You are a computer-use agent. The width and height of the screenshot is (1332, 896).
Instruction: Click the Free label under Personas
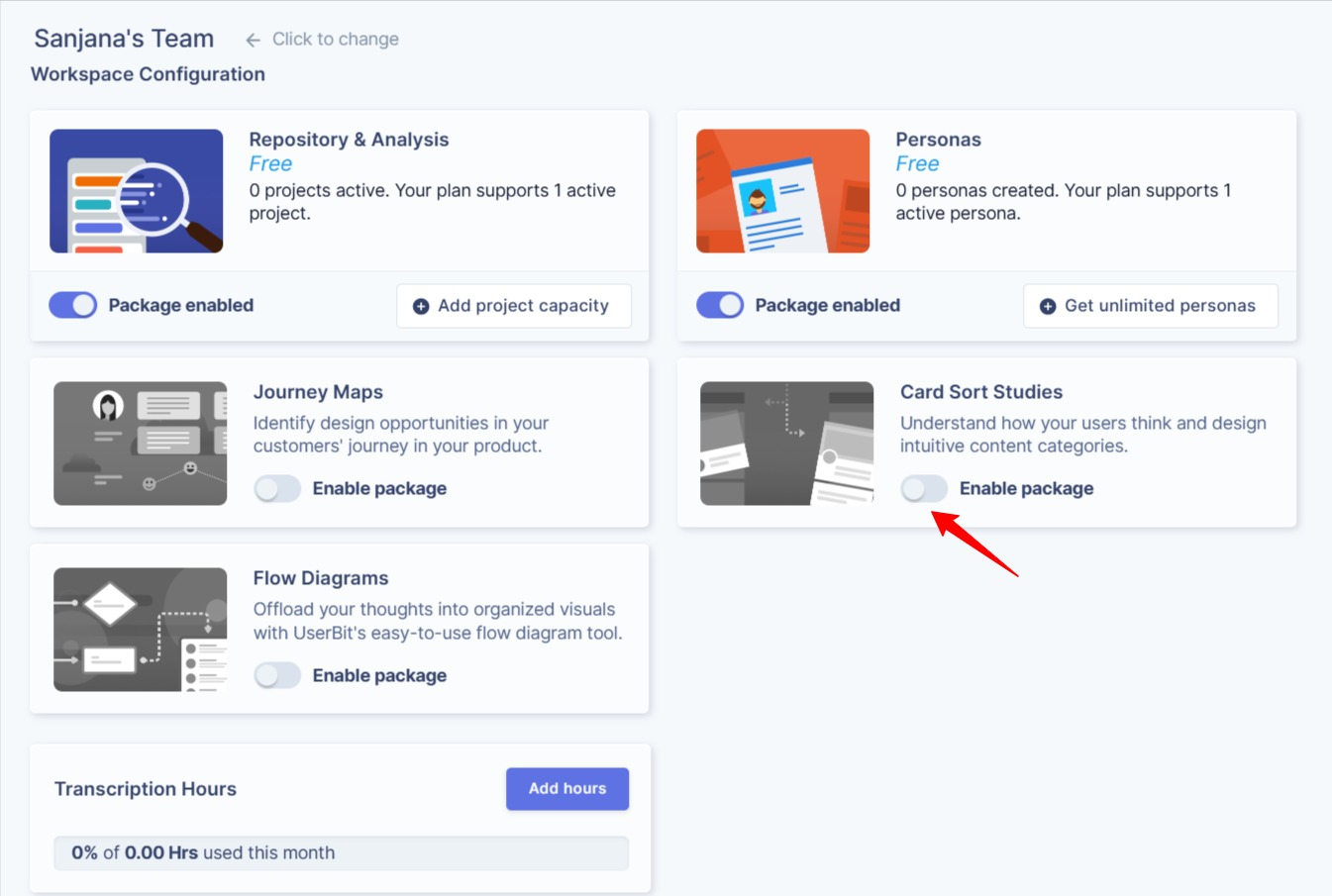point(917,163)
